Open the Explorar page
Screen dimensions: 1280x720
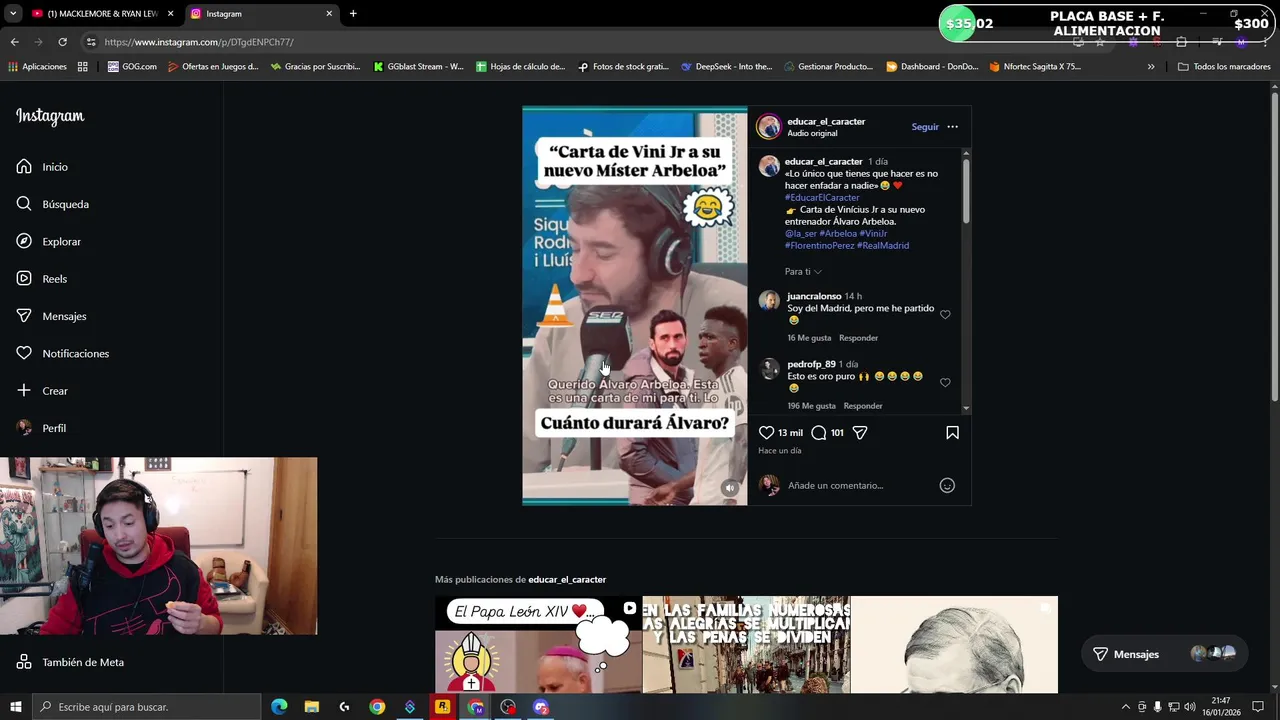(48, 241)
